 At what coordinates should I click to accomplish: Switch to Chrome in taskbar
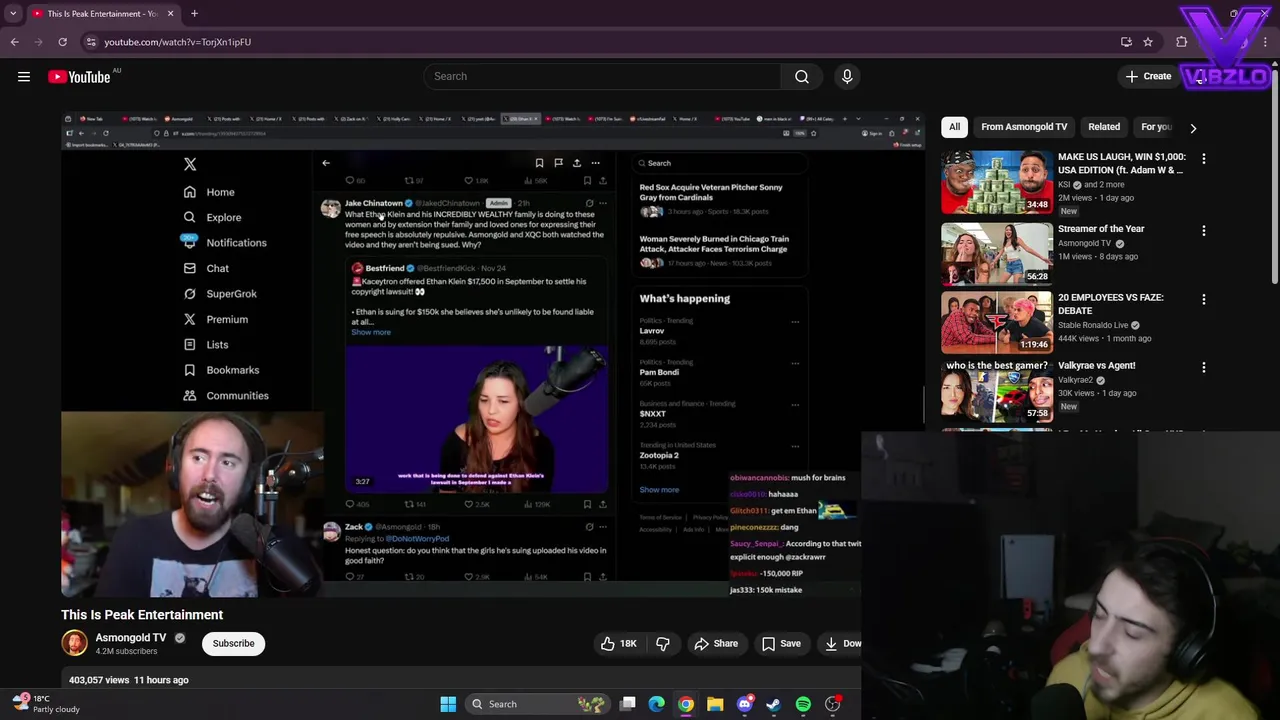click(686, 704)
